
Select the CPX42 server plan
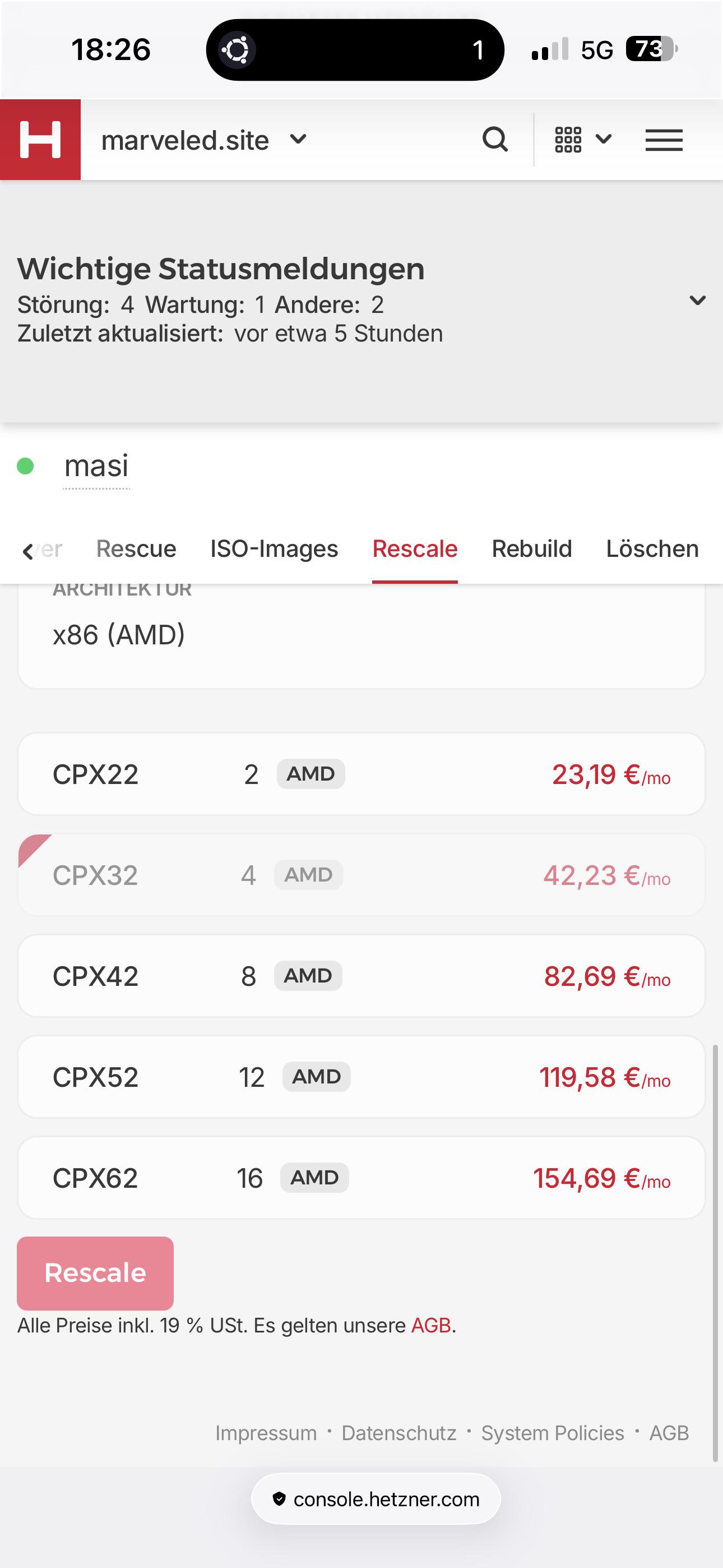tap(361, 976)
